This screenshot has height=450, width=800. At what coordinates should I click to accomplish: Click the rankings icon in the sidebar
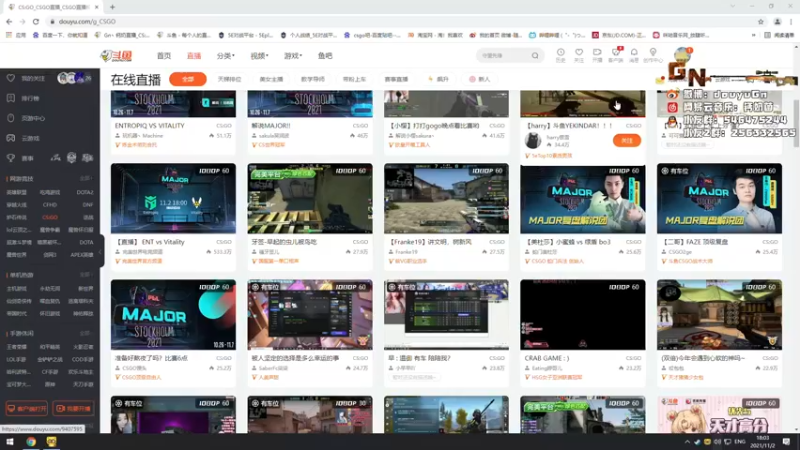pos(11,98)
